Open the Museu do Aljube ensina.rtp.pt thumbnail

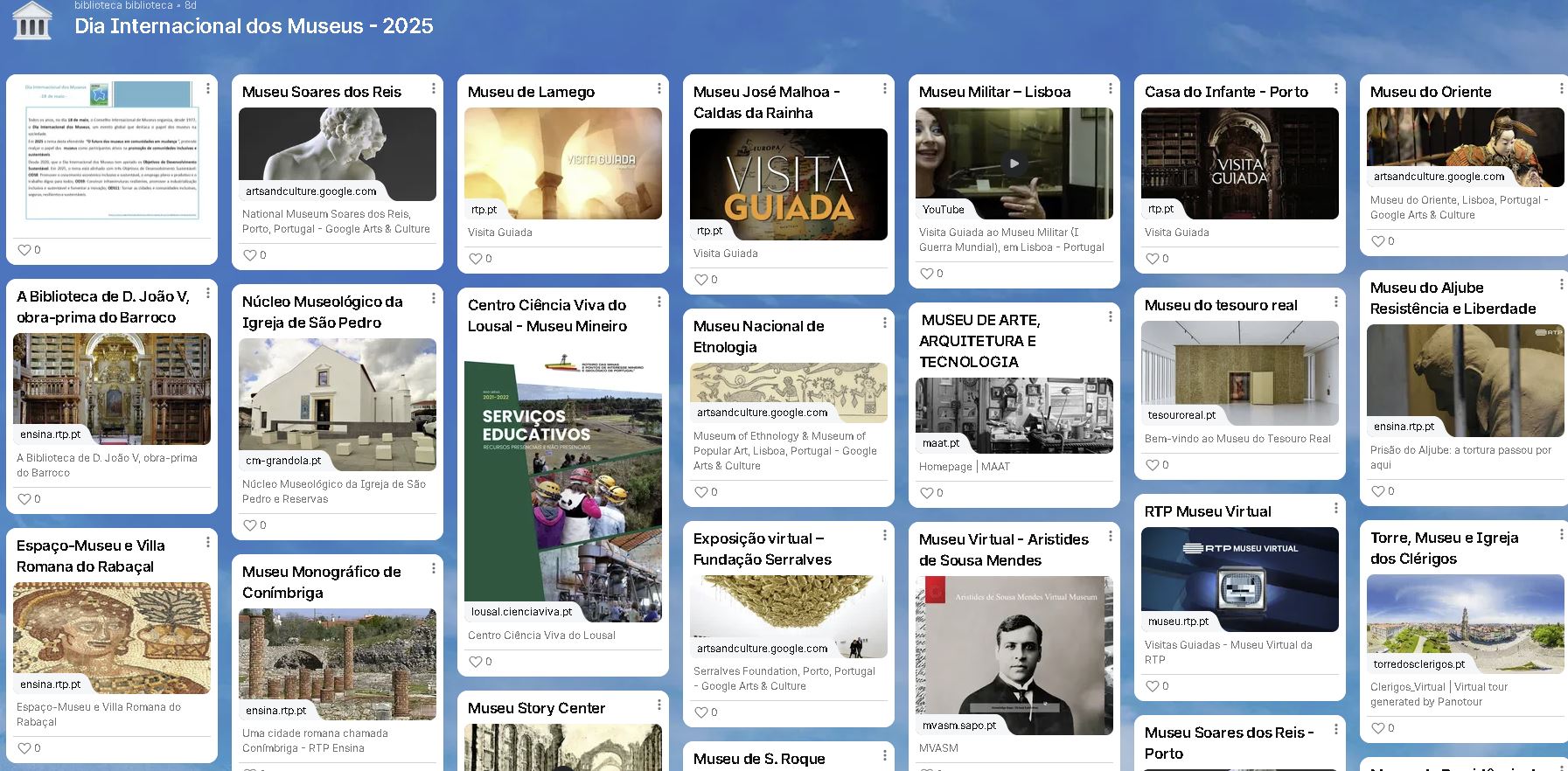click(x=1466, y=380)
